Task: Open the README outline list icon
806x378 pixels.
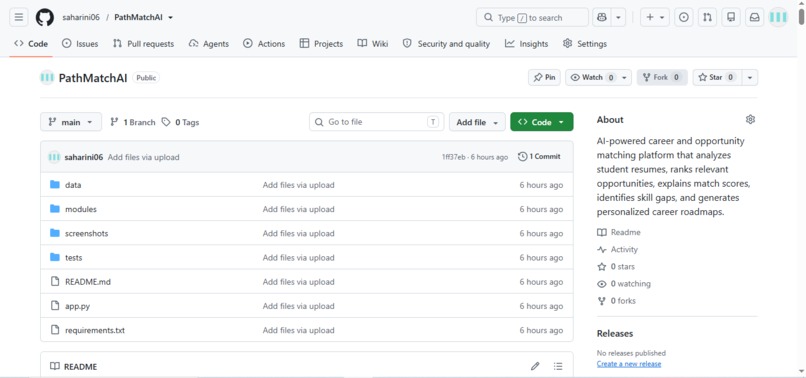Action: click(x=558, y=366)
